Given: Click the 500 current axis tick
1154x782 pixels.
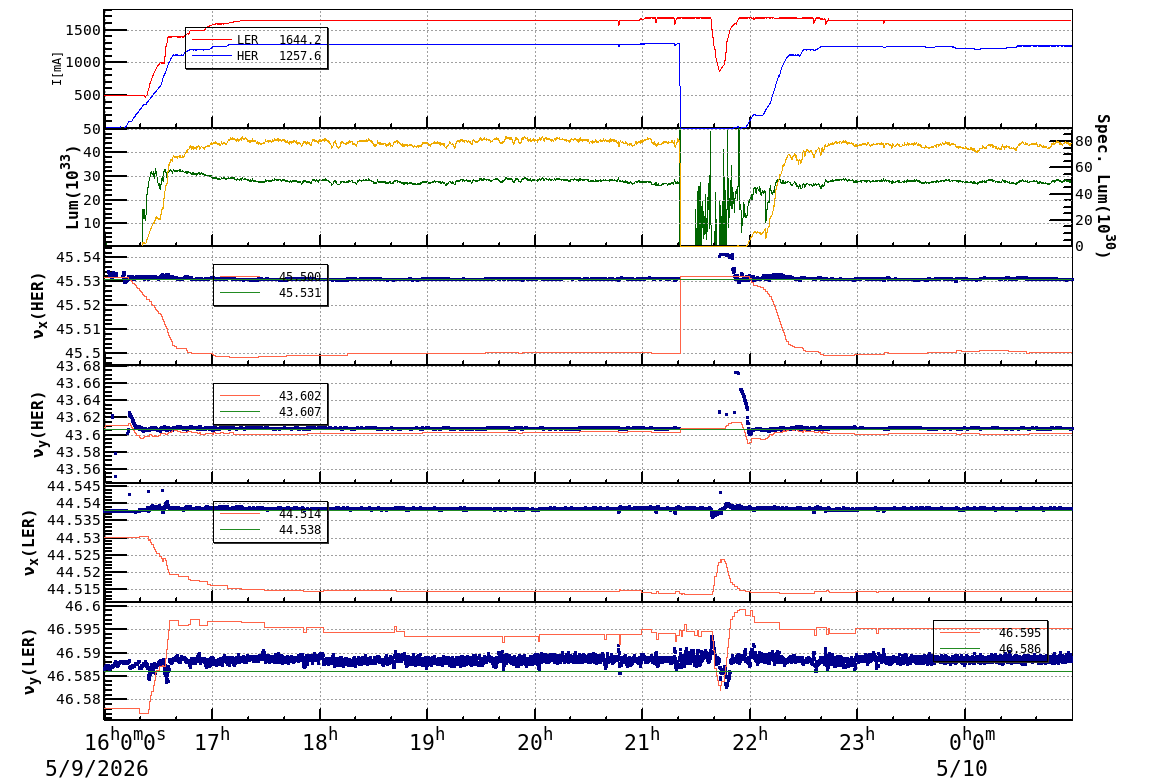Looking at the screenshot, I should pyautogui.click(x=87, y=95).
